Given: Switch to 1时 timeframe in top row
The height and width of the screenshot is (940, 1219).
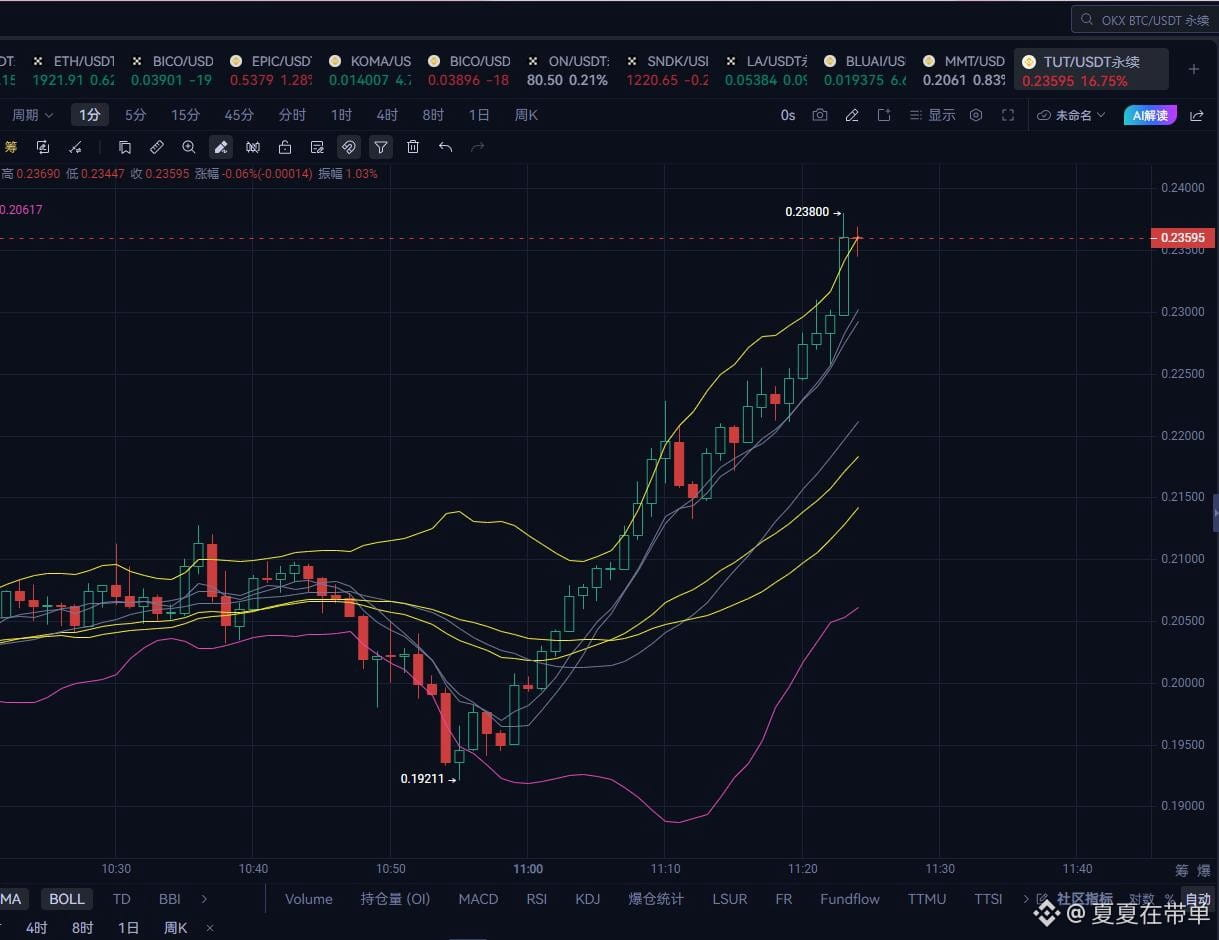Looking at the screenshot, I should coord(341,115).
